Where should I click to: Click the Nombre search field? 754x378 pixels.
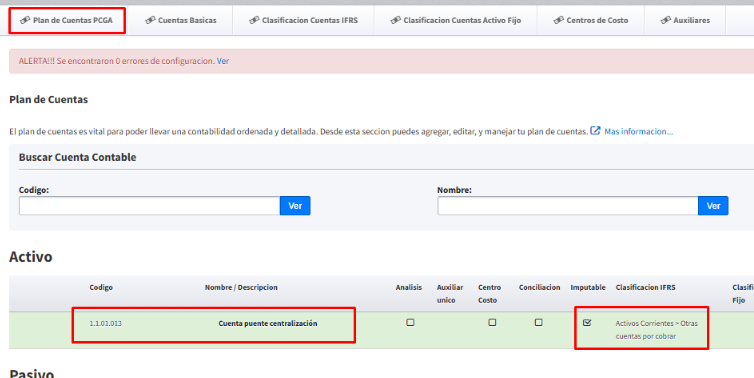coord(568,206)
